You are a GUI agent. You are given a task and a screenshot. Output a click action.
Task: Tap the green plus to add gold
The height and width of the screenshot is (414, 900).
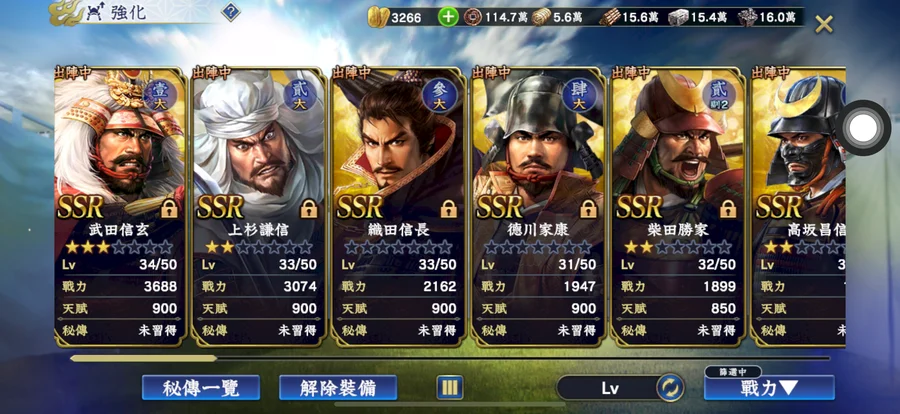(448, 17)
